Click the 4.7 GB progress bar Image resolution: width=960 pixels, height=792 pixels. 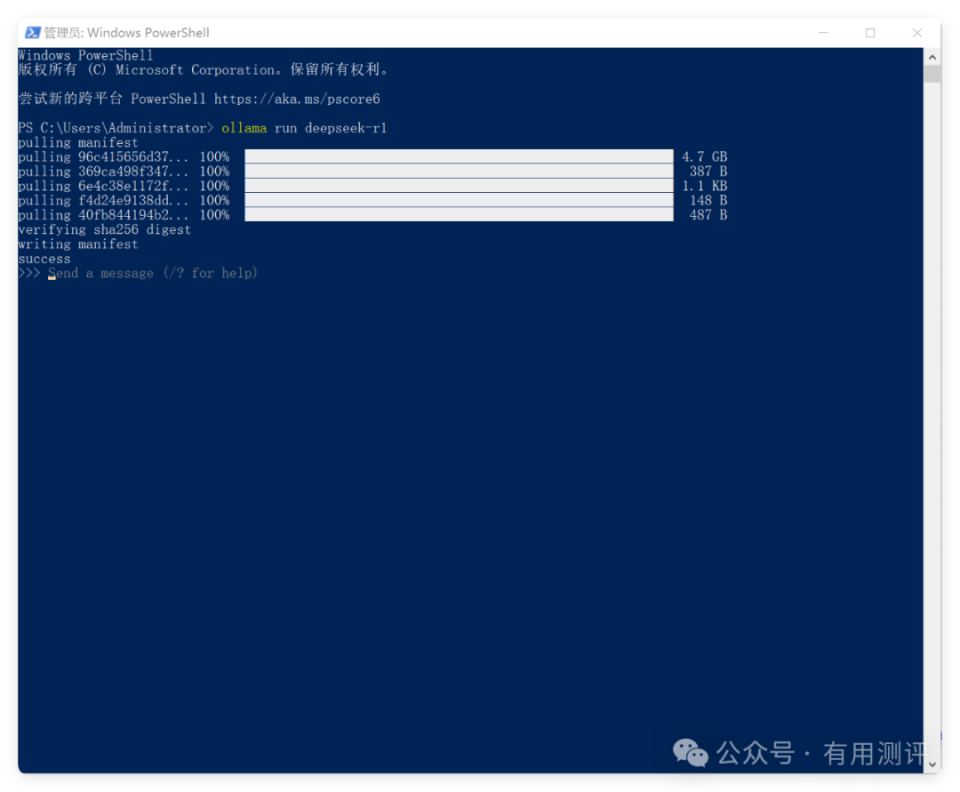(x=459, y=157)
